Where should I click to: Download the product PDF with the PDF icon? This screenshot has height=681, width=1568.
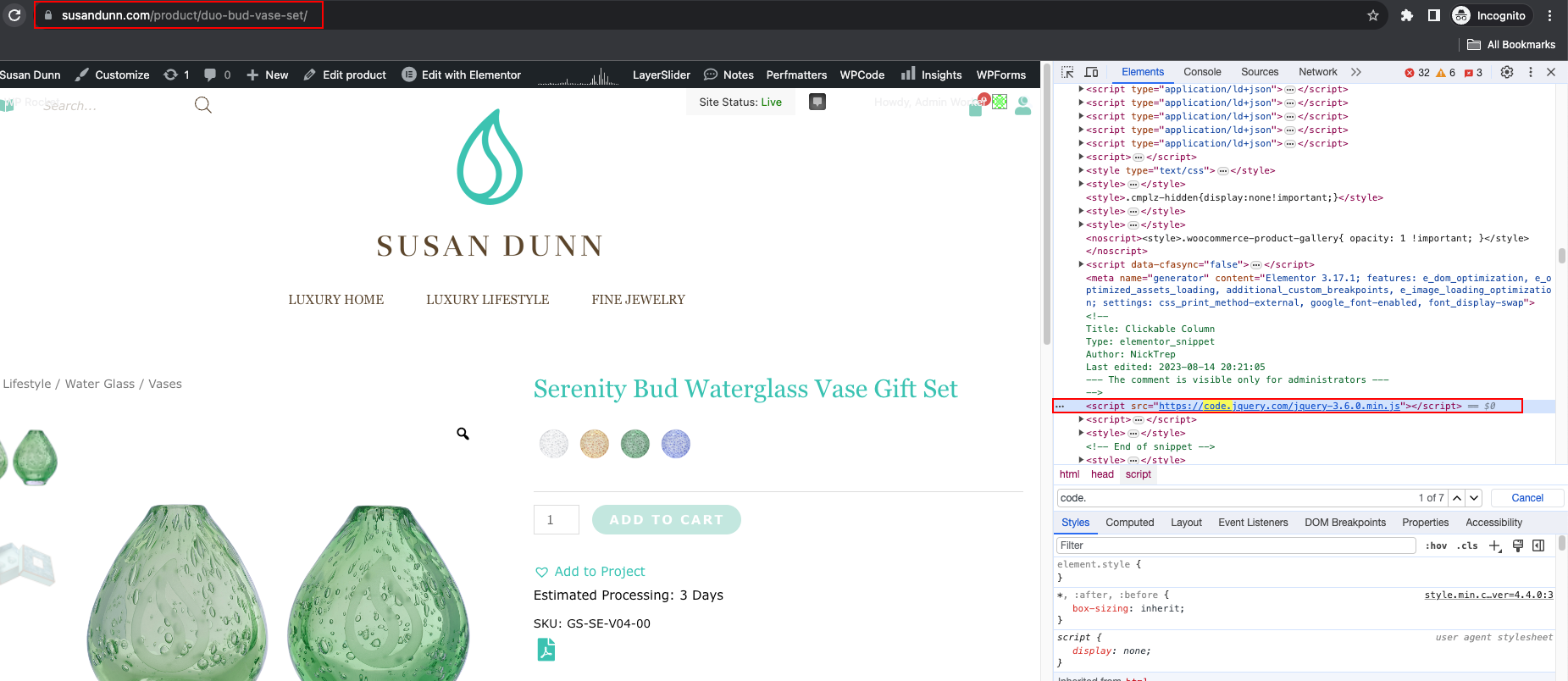(546, 650)
